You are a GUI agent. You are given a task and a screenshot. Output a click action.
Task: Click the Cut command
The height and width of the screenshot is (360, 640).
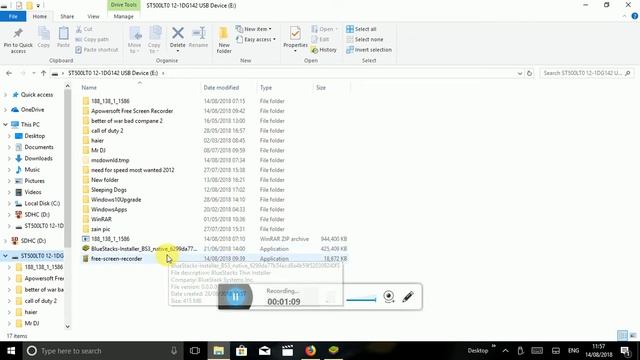point(84,29)
